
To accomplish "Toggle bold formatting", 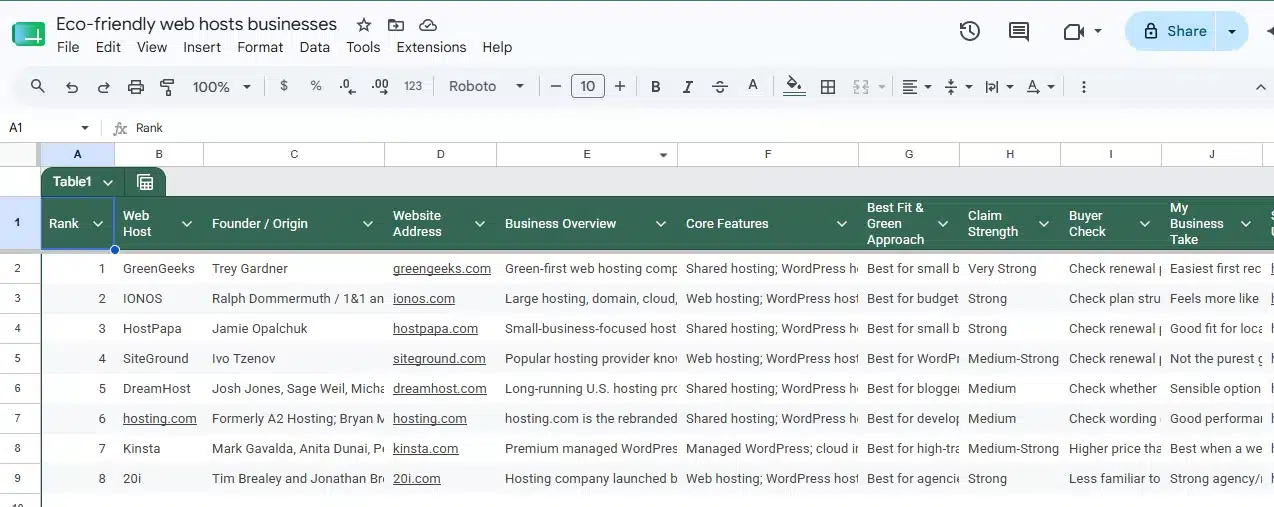I will (x=656, y=87).
